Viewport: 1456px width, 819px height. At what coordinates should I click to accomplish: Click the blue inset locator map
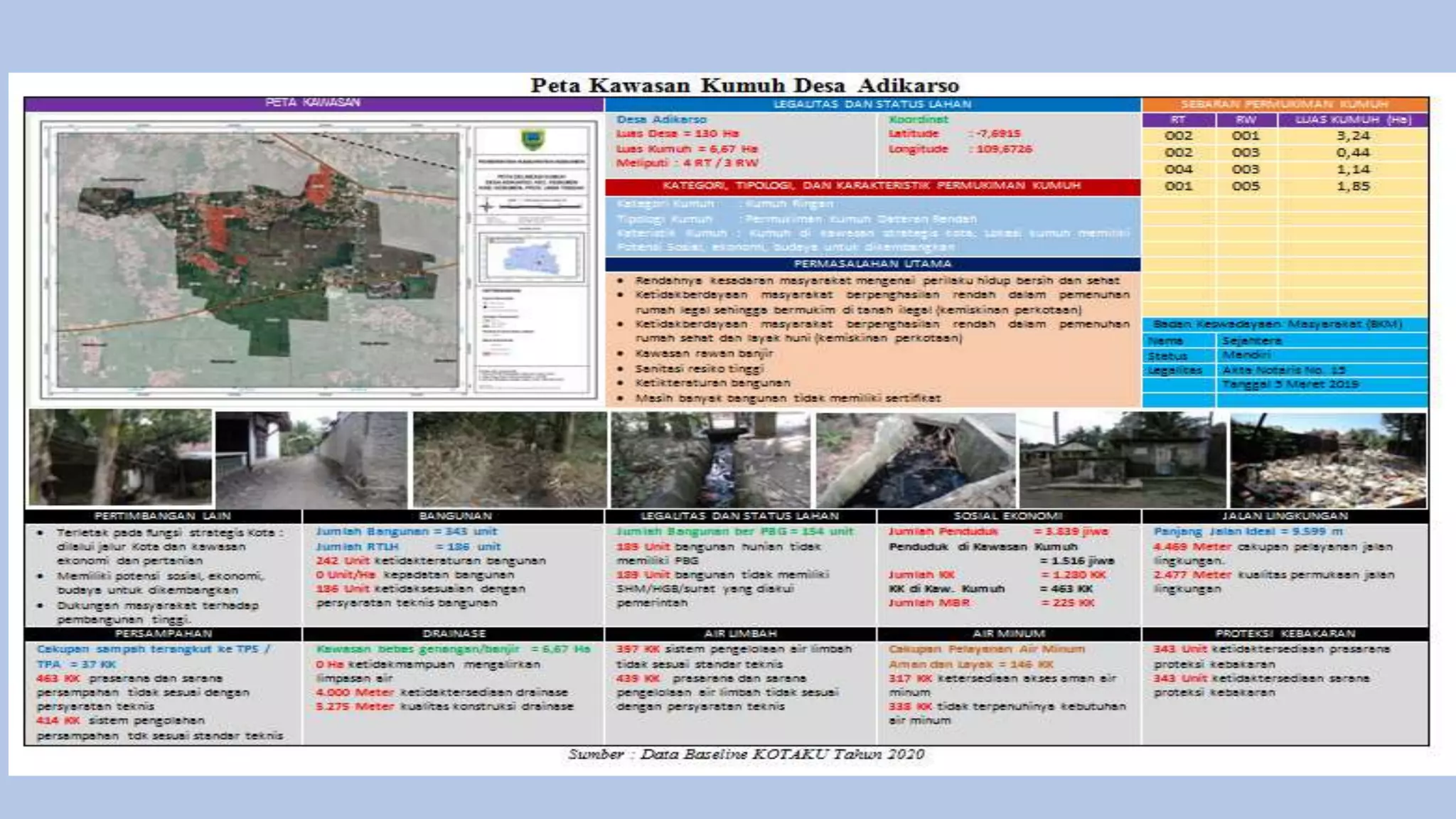[x=531, y=259]
